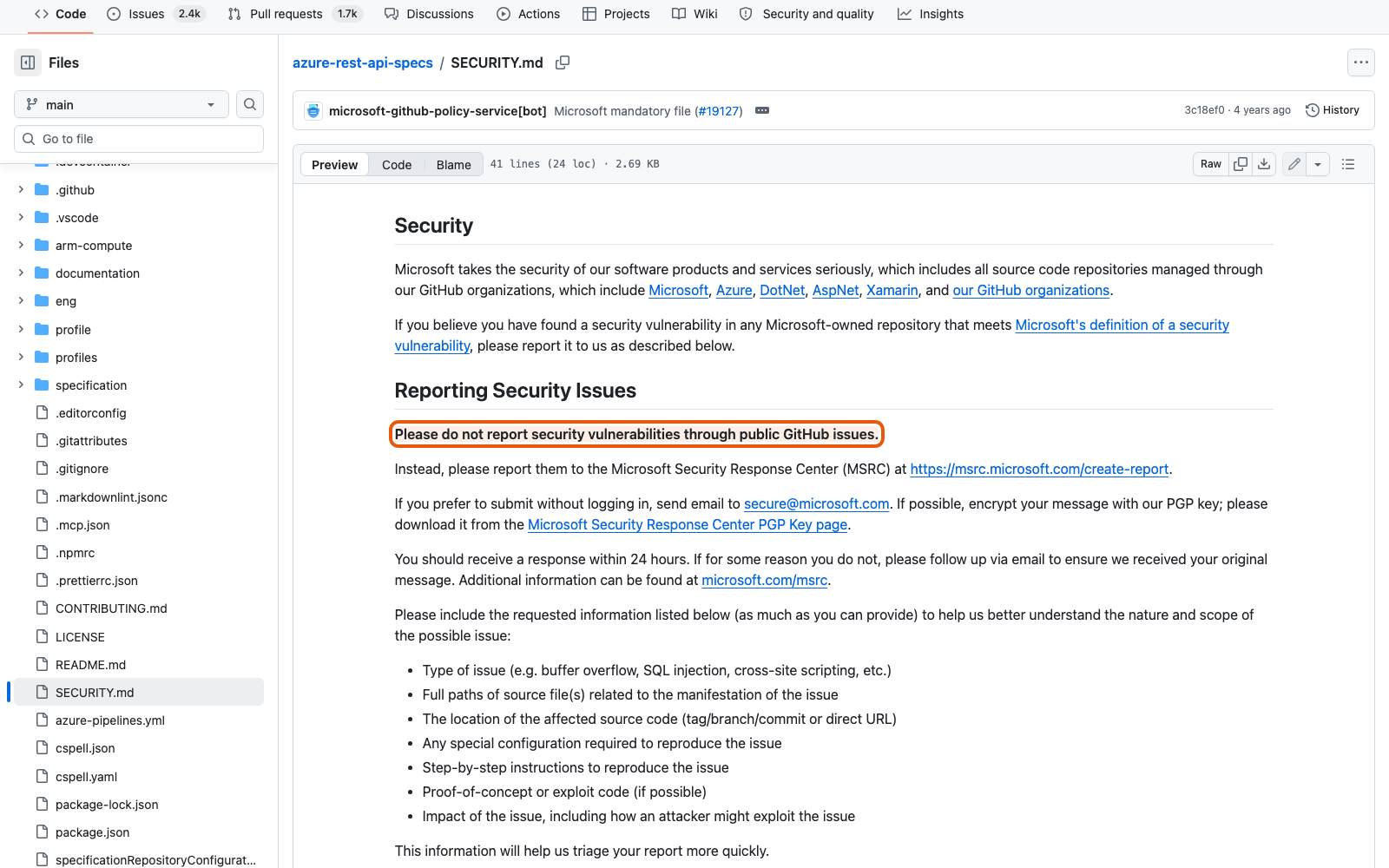The height and width of the screenshot is (868, 1389).
Task: Click the secure@microsoft.com email link
Action: click(817, 503)
